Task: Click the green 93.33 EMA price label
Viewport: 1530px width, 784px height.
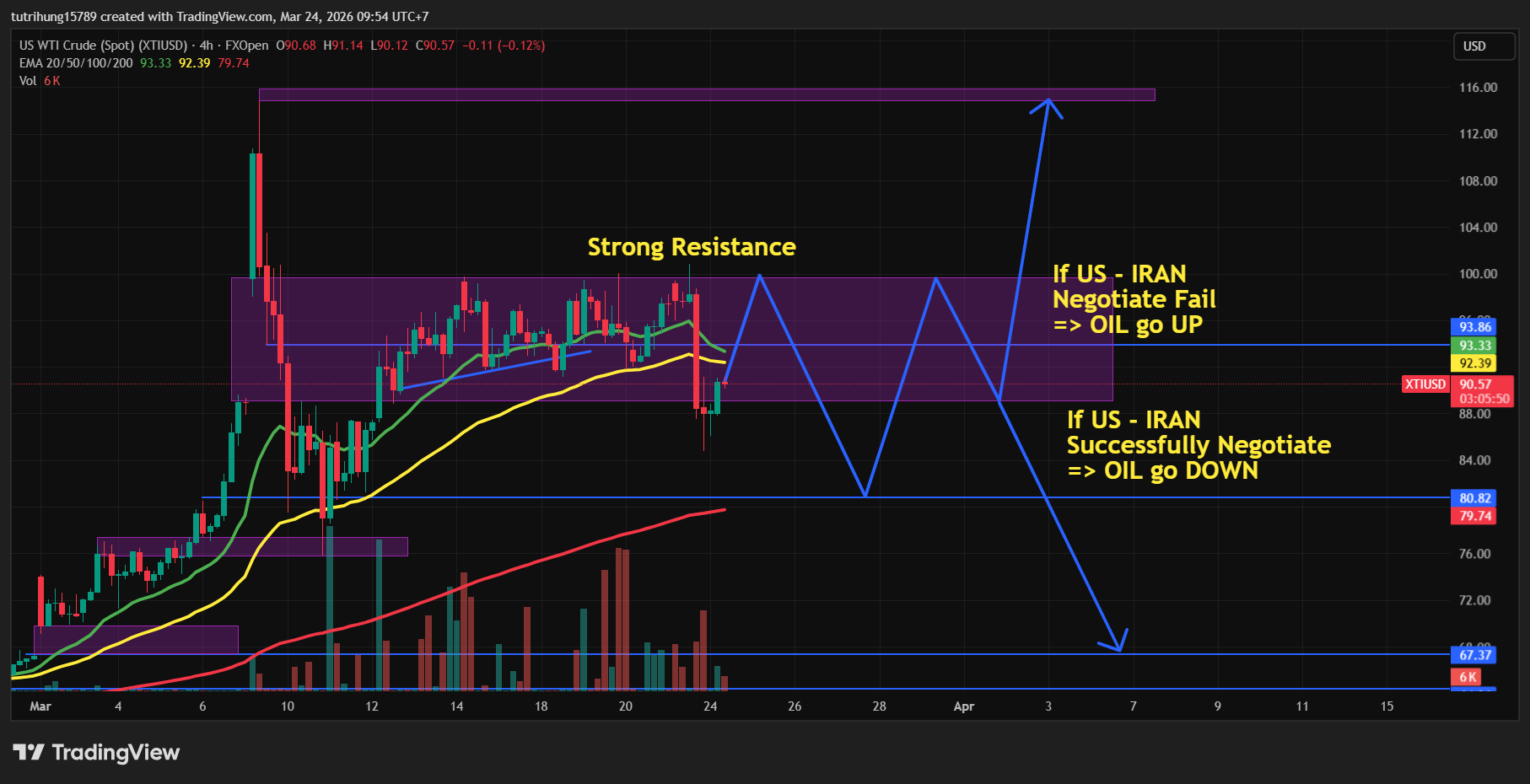Action: 1474,346
